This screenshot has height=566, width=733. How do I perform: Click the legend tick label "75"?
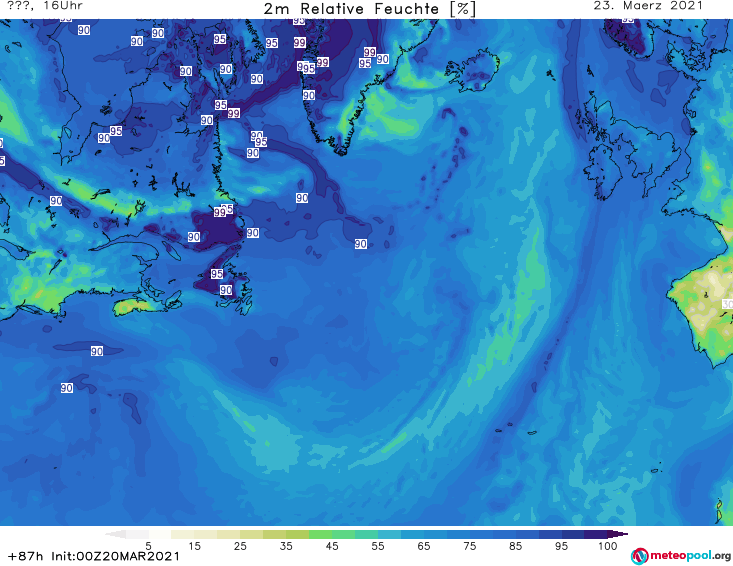(469, 546)
